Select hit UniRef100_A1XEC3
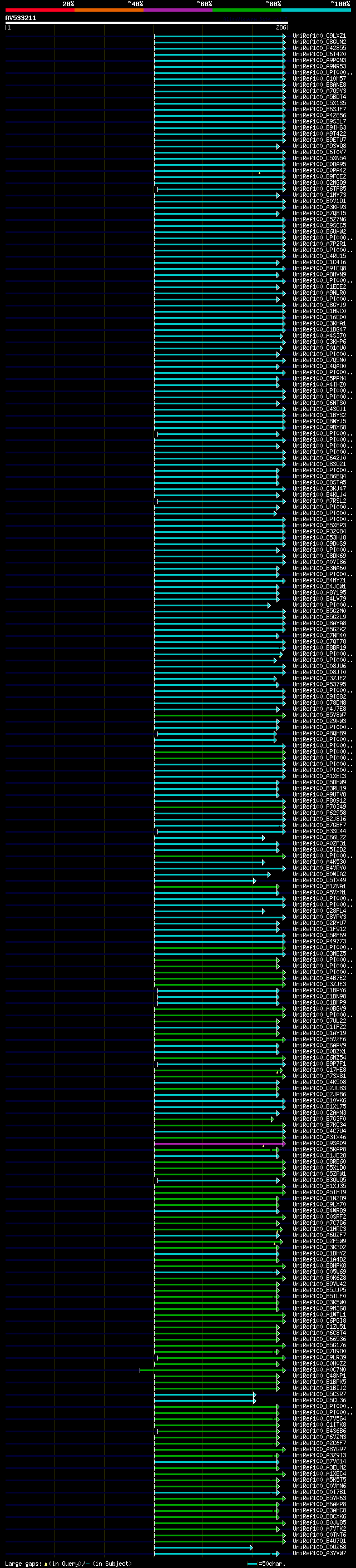 pos(319,776)
